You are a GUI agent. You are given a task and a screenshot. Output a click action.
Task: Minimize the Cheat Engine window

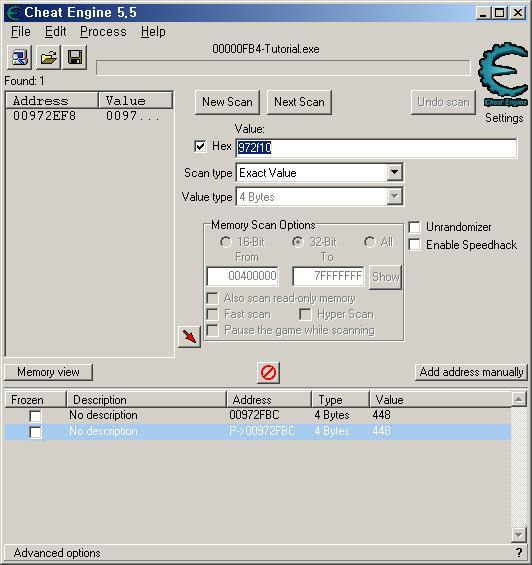tap(483, 13)
